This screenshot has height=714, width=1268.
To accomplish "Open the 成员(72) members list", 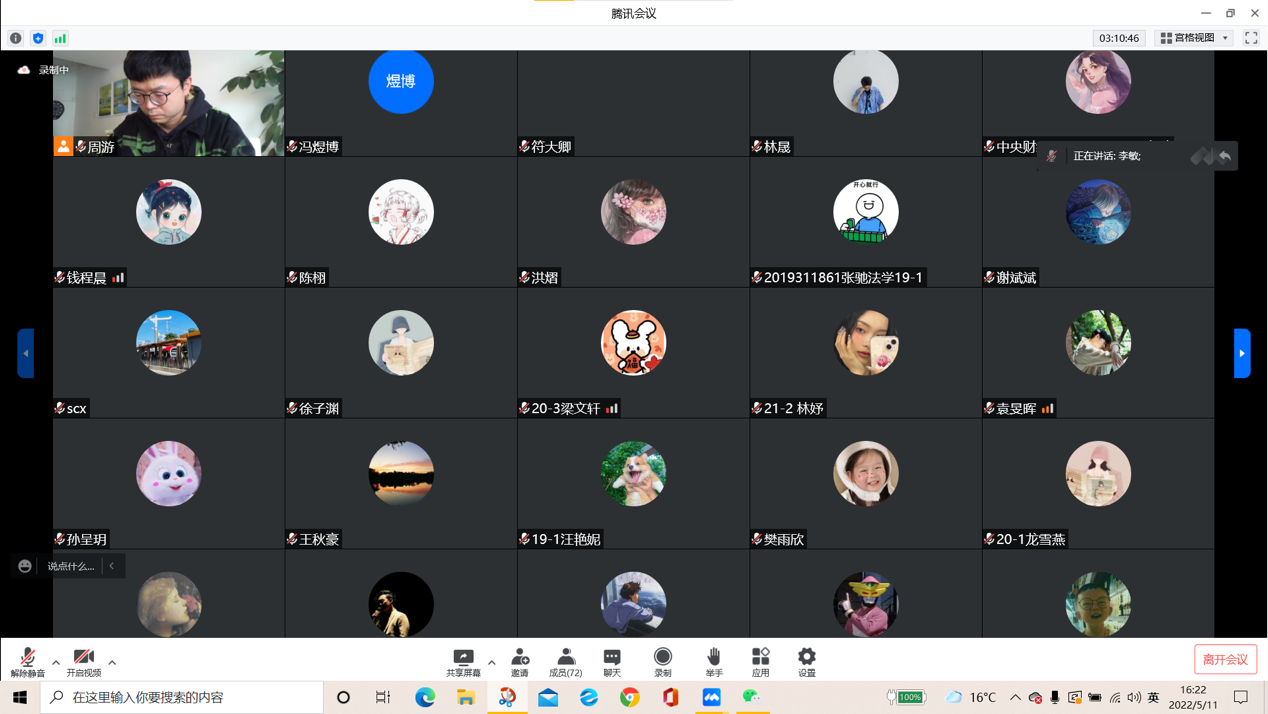I will click(x=566, y=661).
